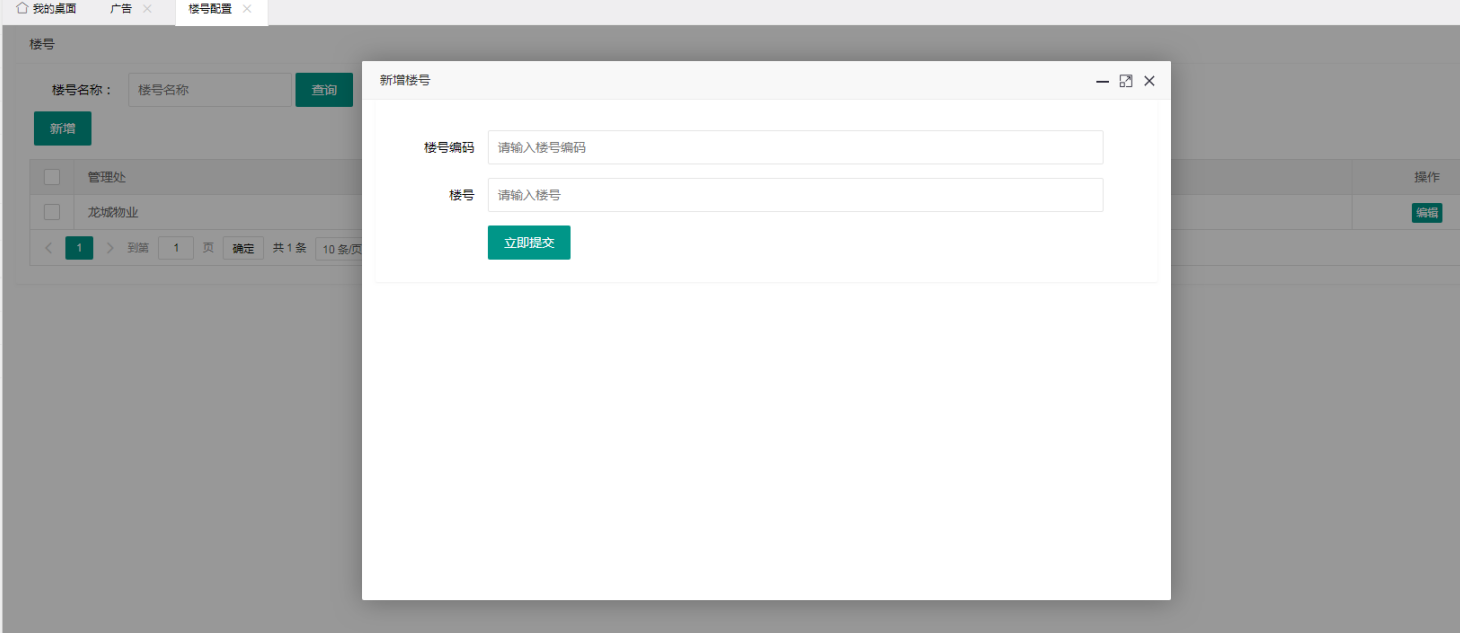Click the 请输入楼号 input field
Viewport: 1460px width, 633px height.
click(795, 195)
